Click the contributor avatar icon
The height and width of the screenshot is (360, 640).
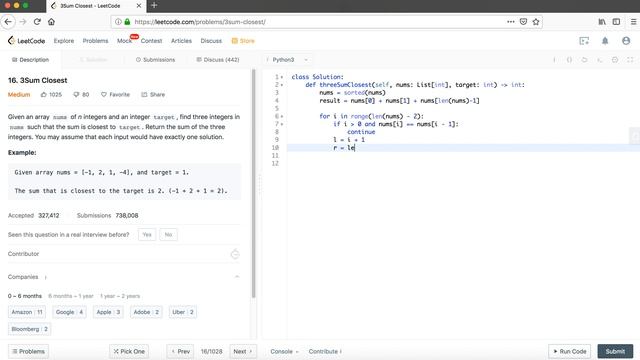(x=235, y=254)
